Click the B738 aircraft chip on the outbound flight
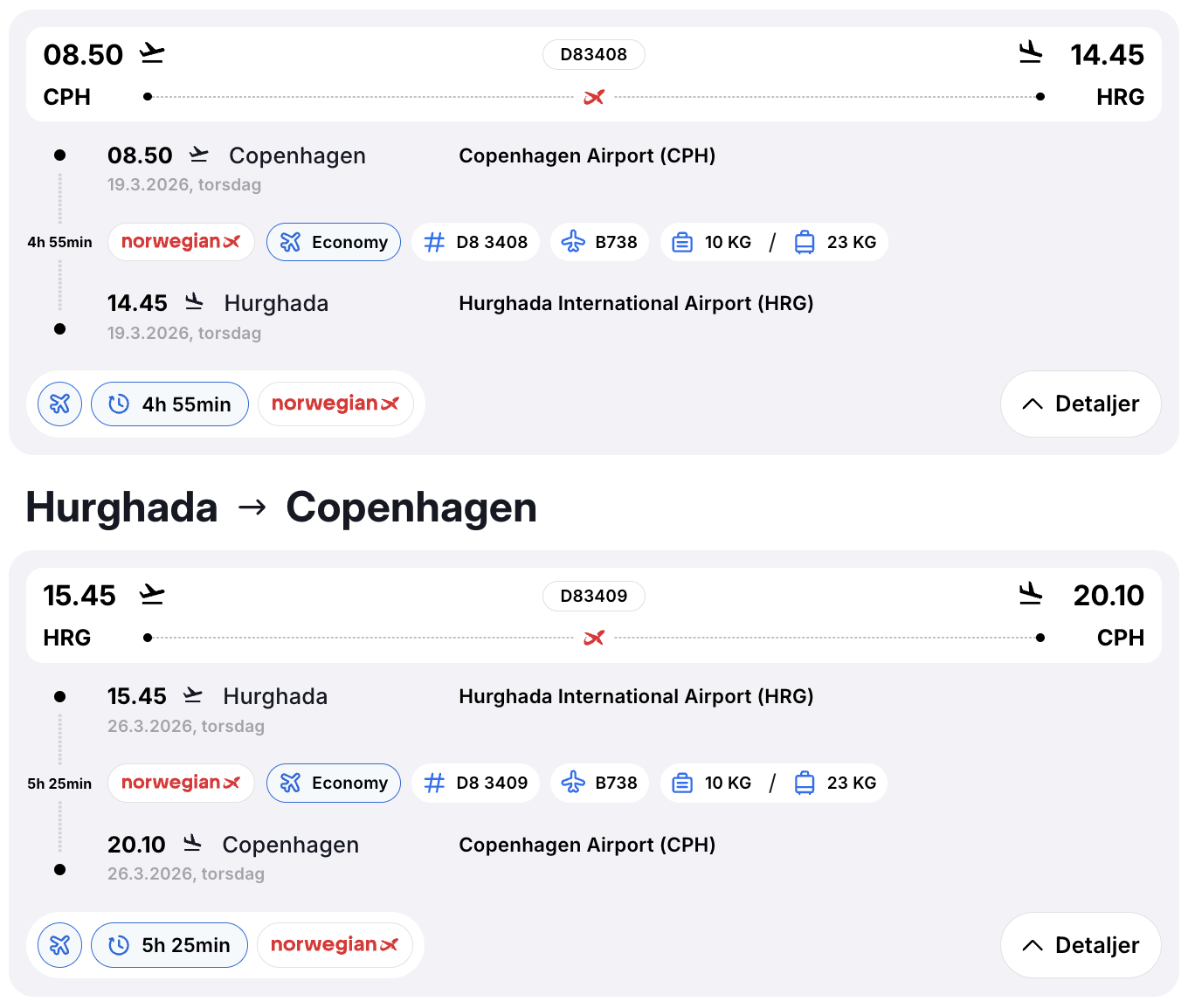 599,242
